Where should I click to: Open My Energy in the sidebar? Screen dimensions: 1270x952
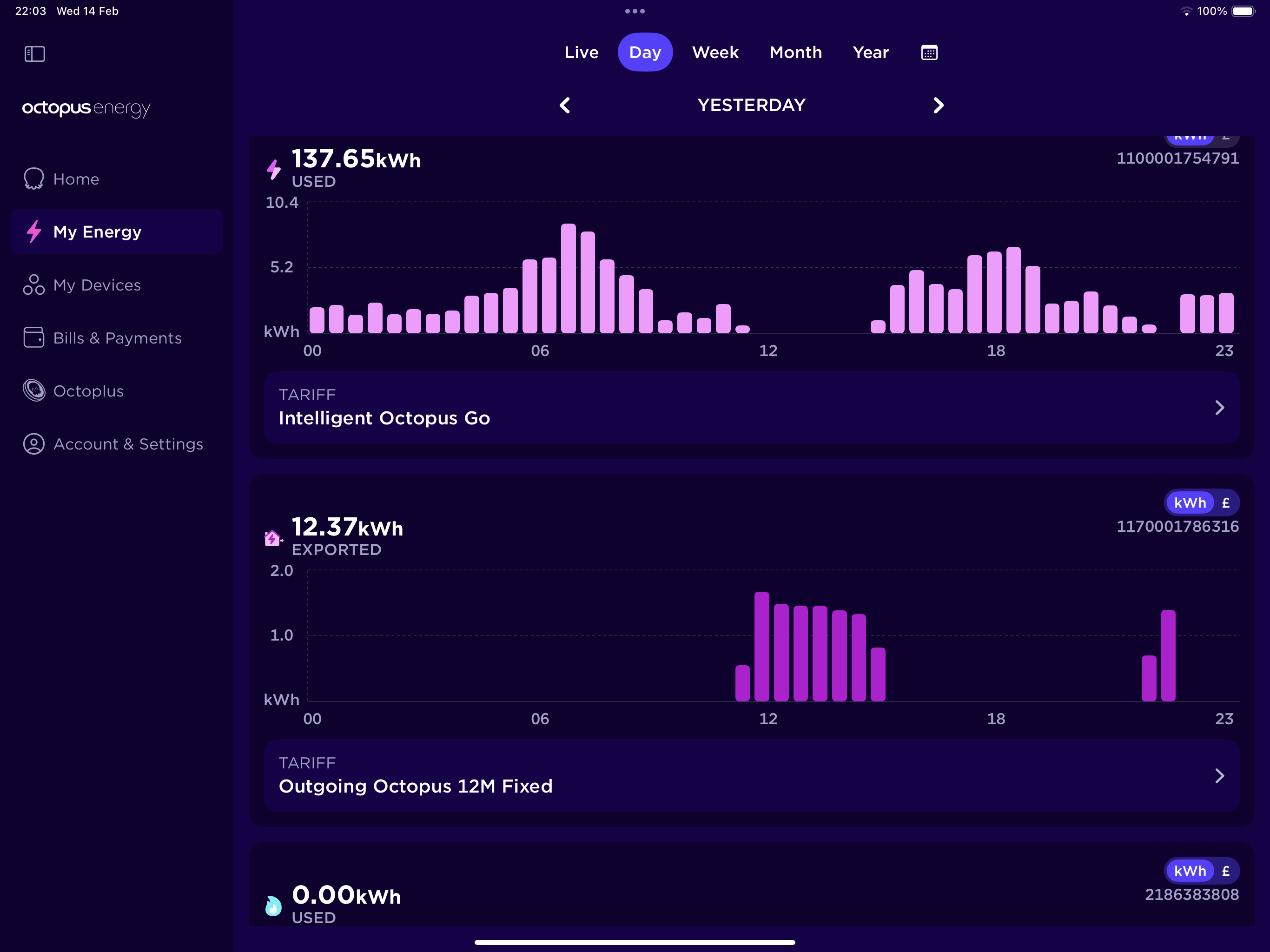[117, 231]
